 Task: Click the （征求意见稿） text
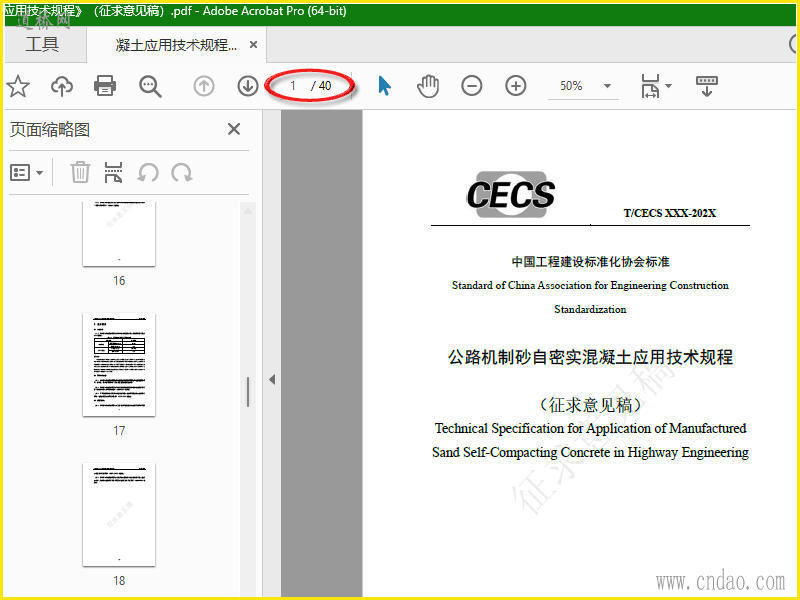tap(590, 405)
